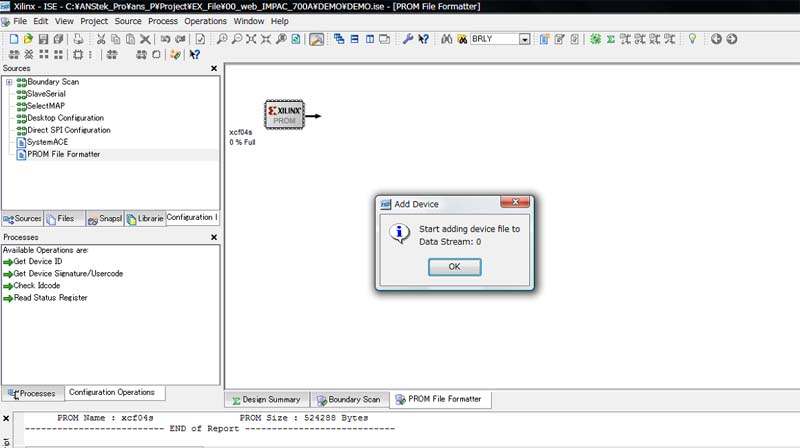Click the Zoom Out magnifier icon
This screenshot has height=448, width=800.
point(237,39)
